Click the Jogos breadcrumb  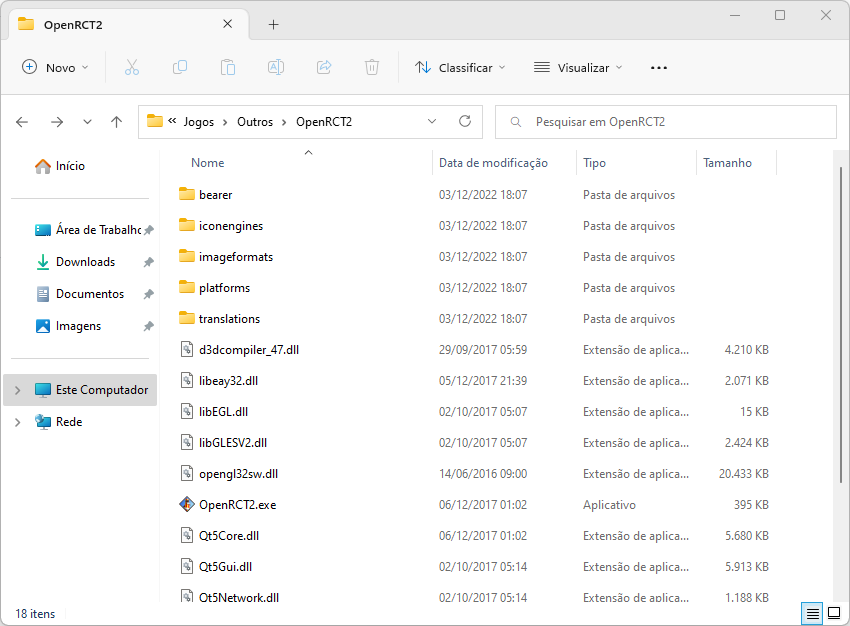(199, 122)
